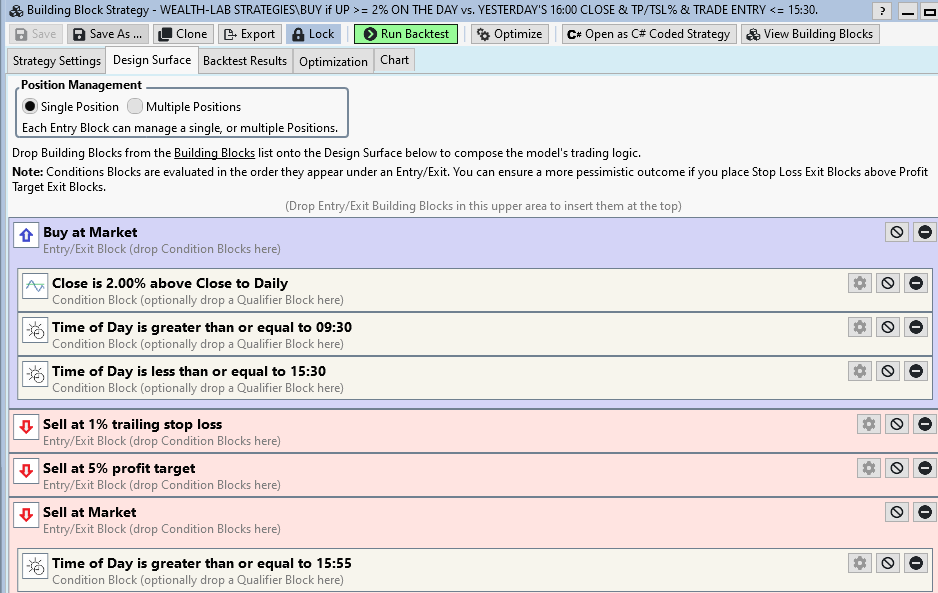Select "Close is 2.00% above Close to Daily" text

(x=170, y=283)
